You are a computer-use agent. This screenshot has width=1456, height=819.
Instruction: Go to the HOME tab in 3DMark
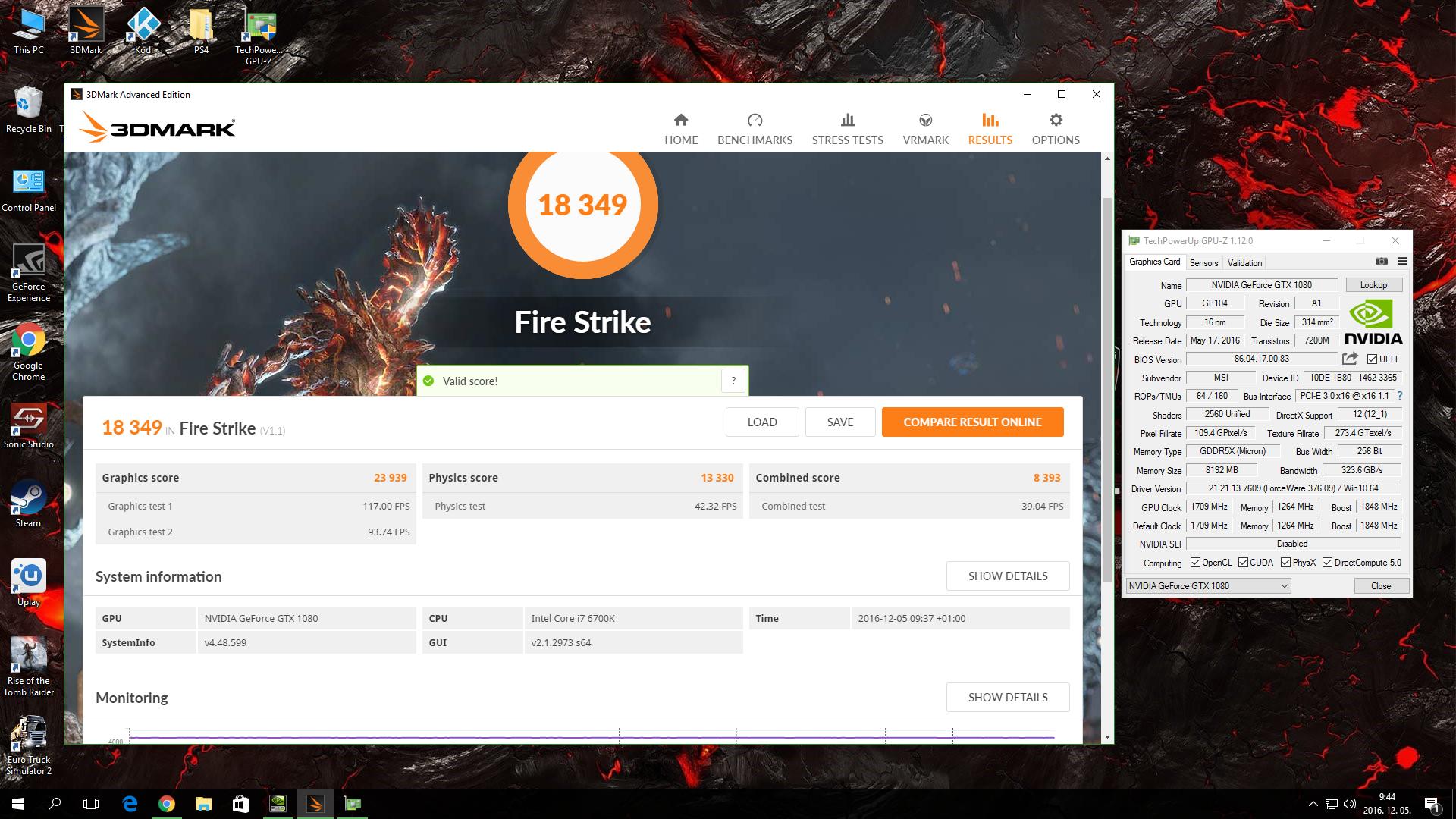[x=681, y=129]
